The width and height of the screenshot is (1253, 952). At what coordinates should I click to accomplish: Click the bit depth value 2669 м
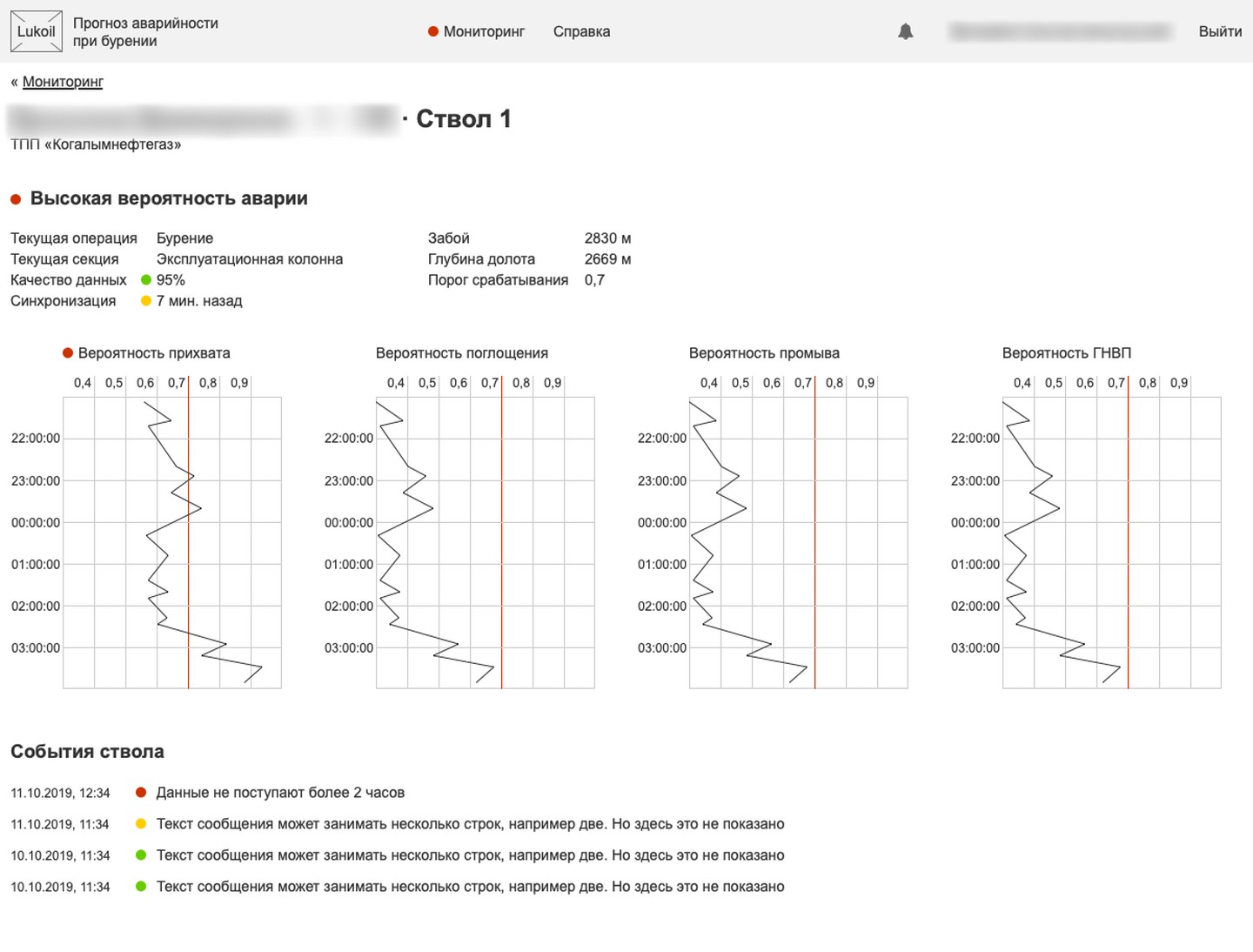pos(607,259)
